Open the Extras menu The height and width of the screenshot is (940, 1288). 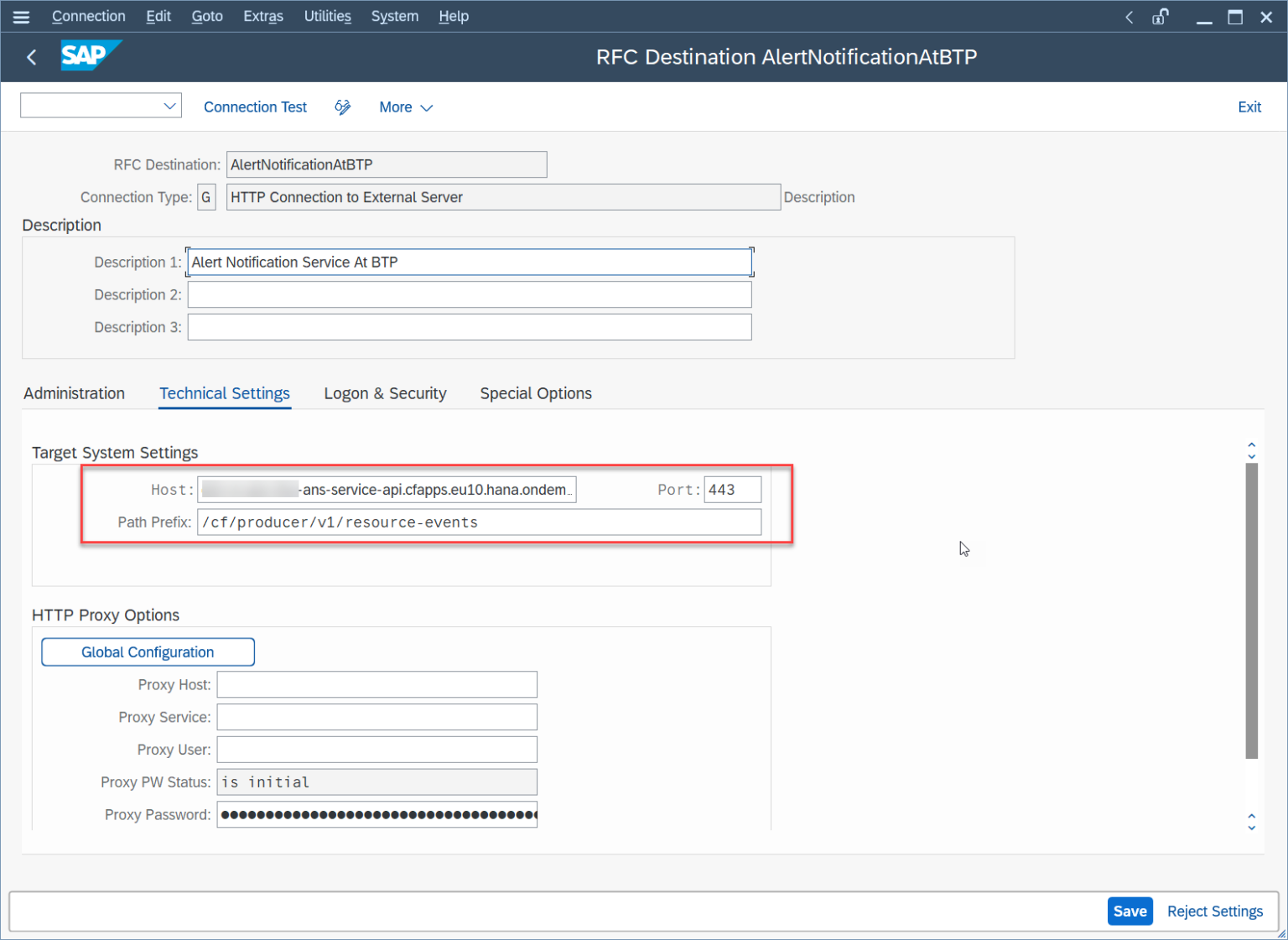[262, 16]
